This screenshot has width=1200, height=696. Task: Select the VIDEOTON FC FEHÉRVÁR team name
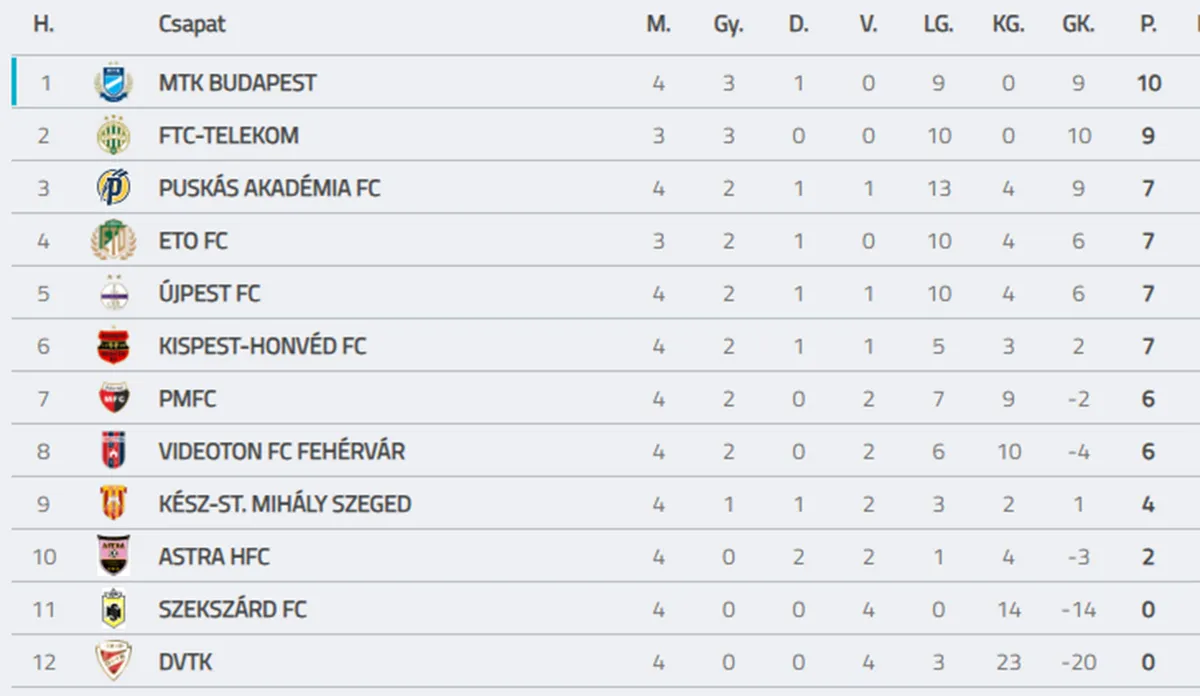pyautogui.click(x=282, y=451)
